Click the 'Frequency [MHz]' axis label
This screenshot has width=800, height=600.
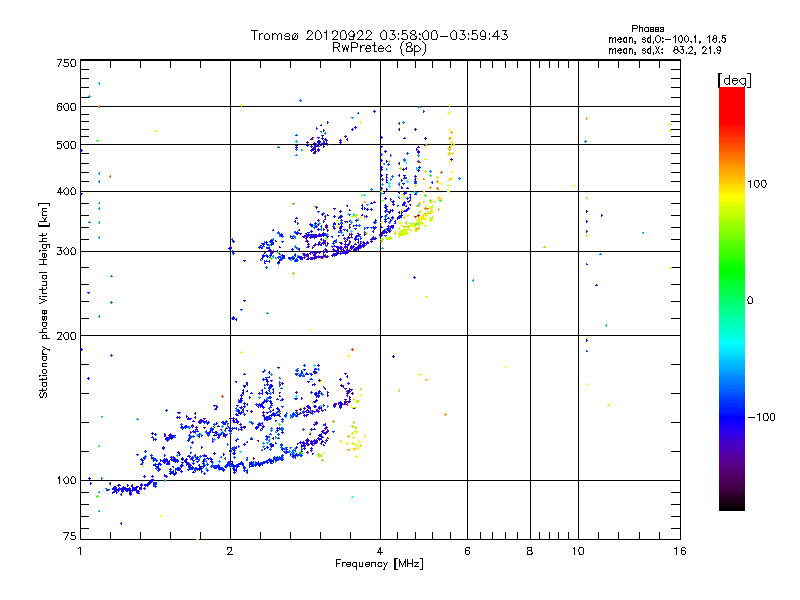pos(379,564)
